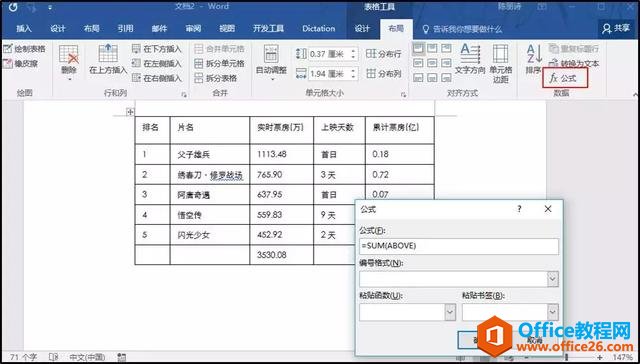Select Align Center Right alignment icon
Screen dimensions: 640x364
[x=446, y=63]
